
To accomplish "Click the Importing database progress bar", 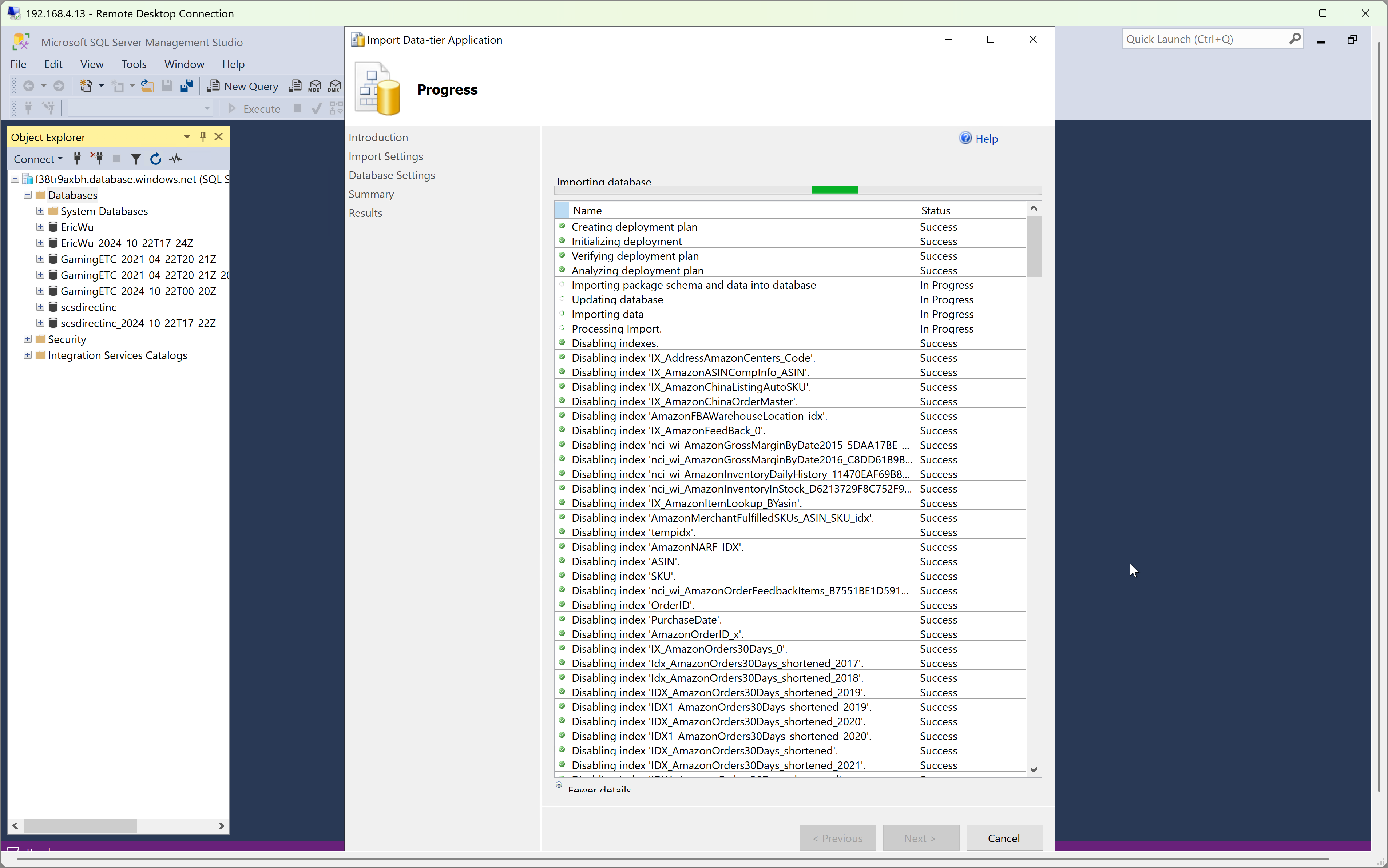I will 798,191.
